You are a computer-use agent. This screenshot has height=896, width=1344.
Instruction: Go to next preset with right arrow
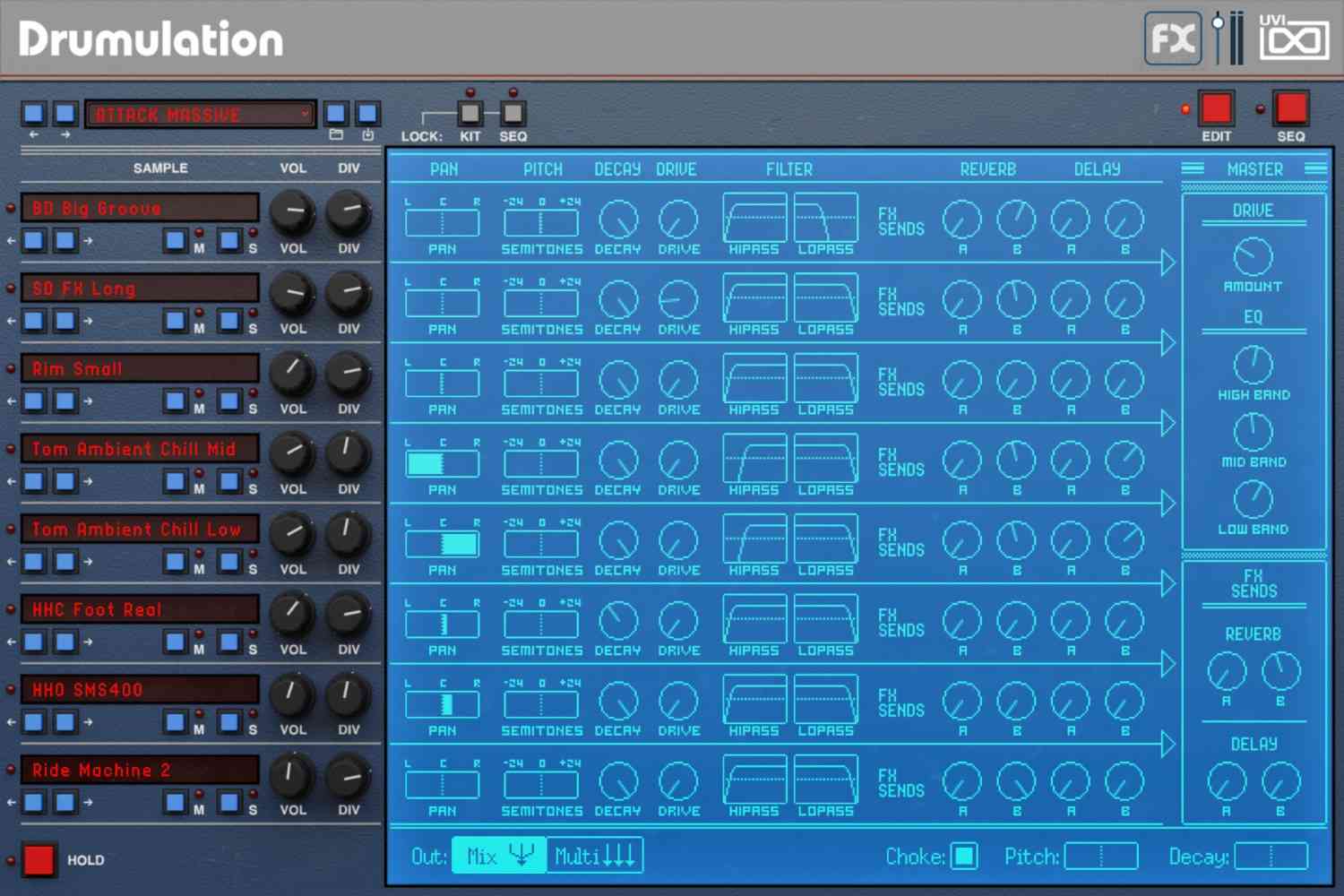64,113
